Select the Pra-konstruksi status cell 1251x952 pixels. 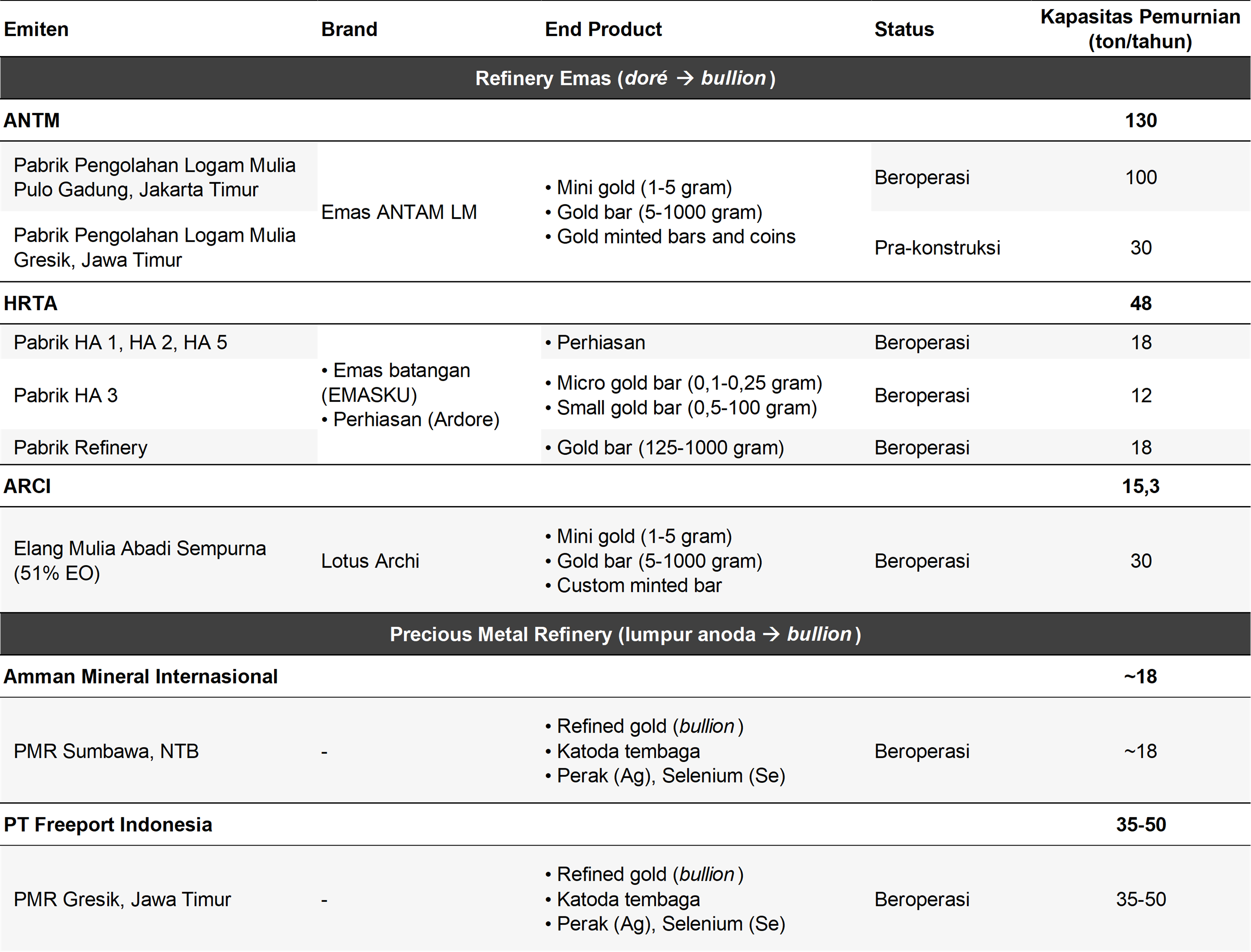937,248
